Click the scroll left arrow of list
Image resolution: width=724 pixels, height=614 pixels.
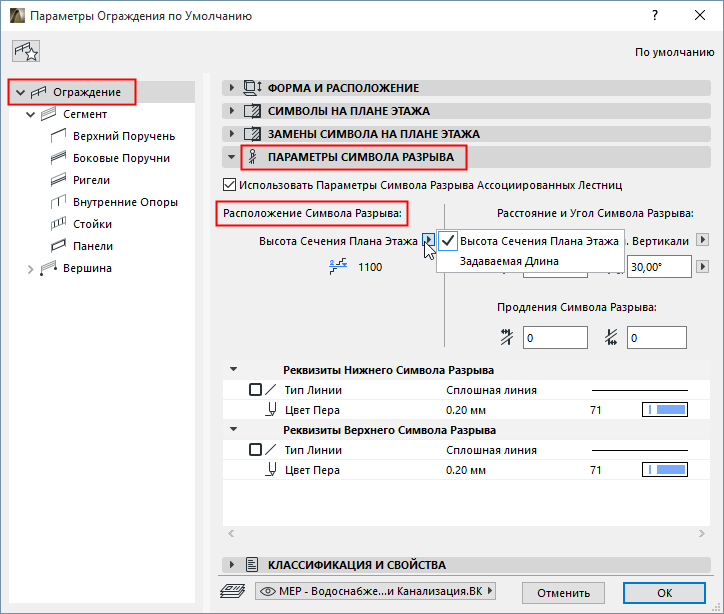pos(231,534)
